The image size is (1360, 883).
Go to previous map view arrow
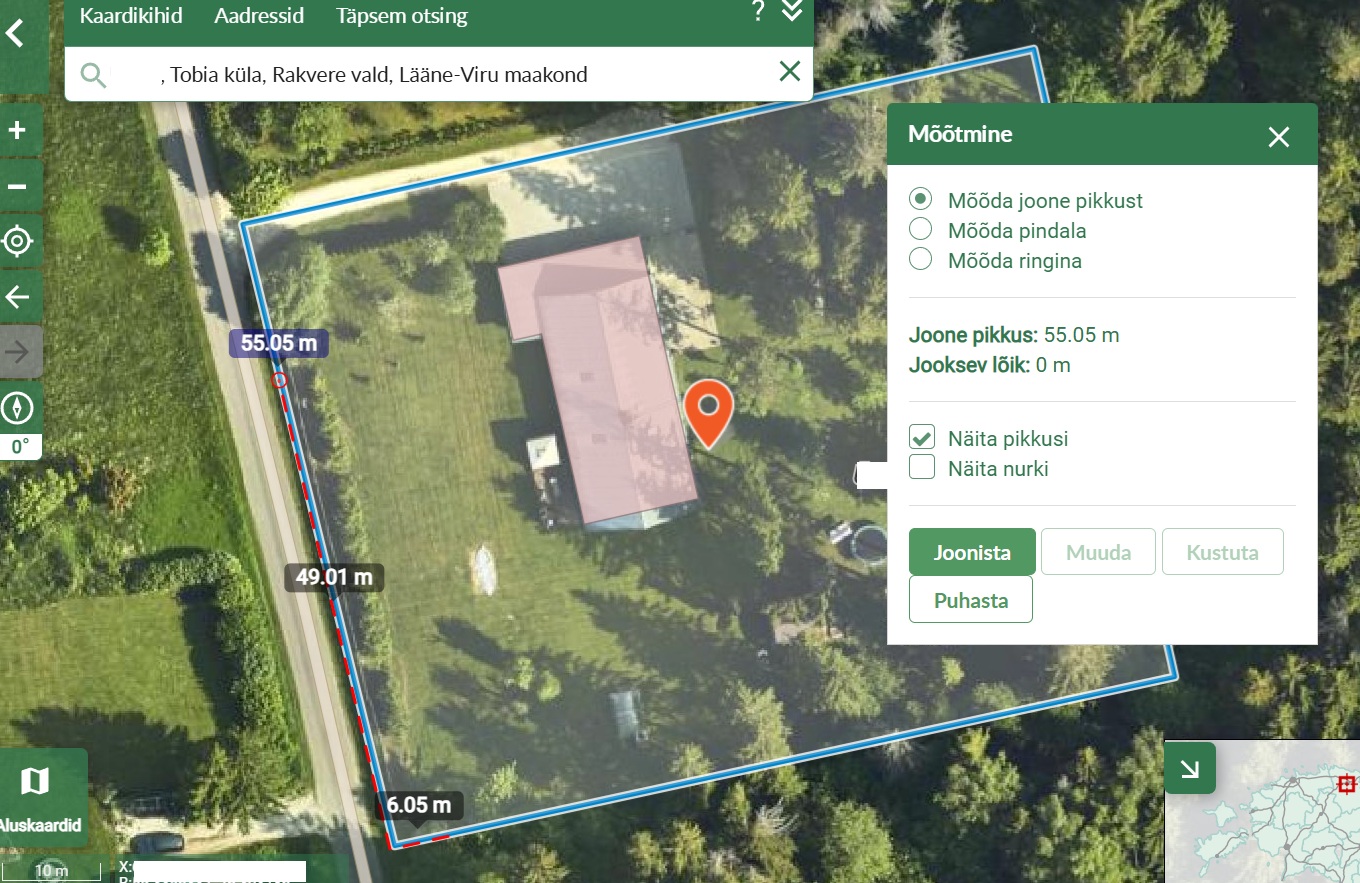click(17, 297)
